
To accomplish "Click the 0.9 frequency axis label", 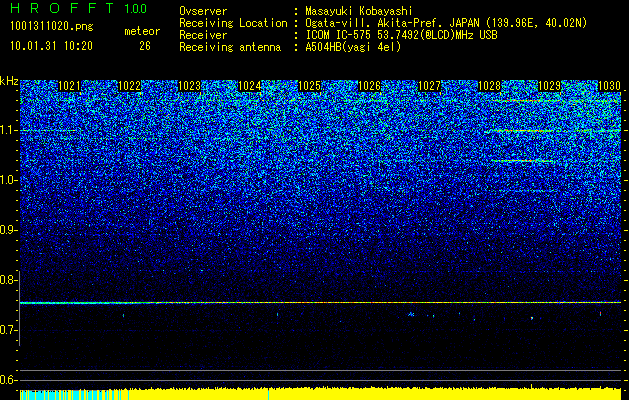I will (9, 230).
